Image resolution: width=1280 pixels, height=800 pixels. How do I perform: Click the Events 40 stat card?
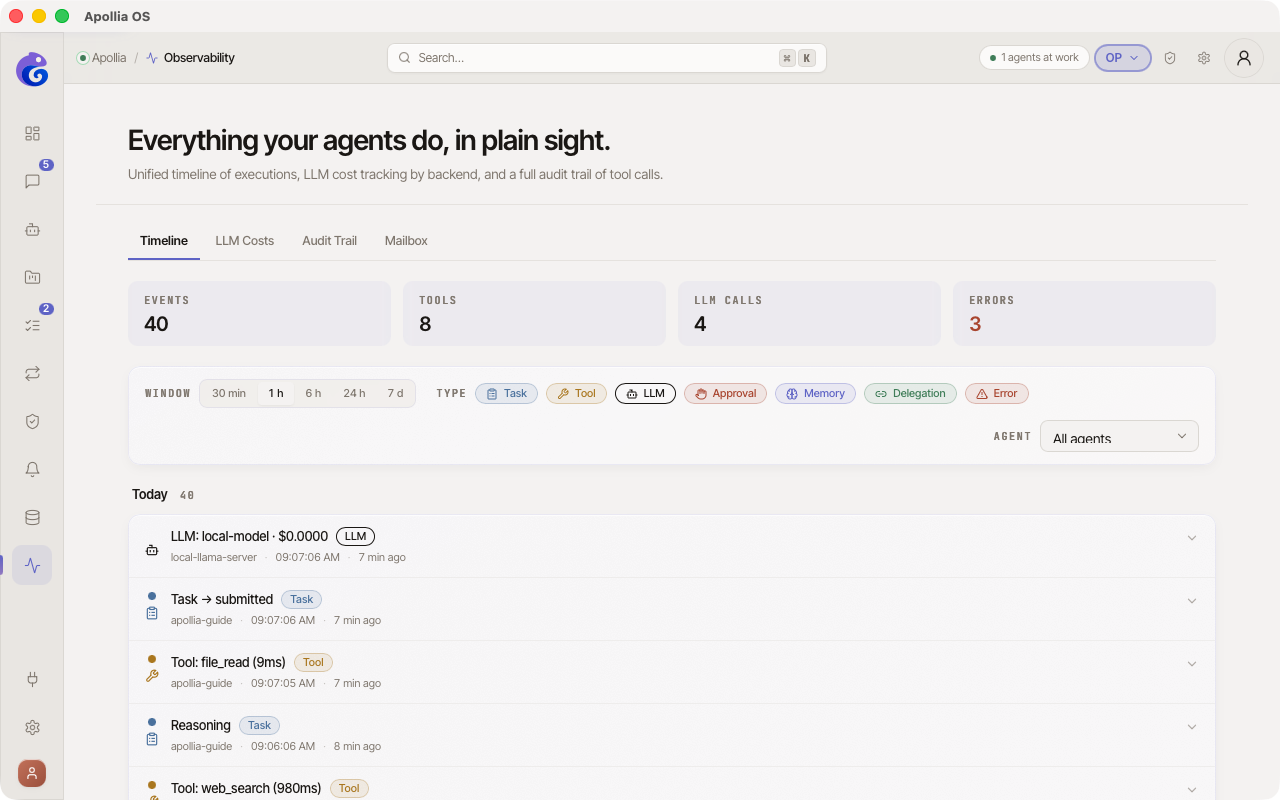(x=259, y=314)
